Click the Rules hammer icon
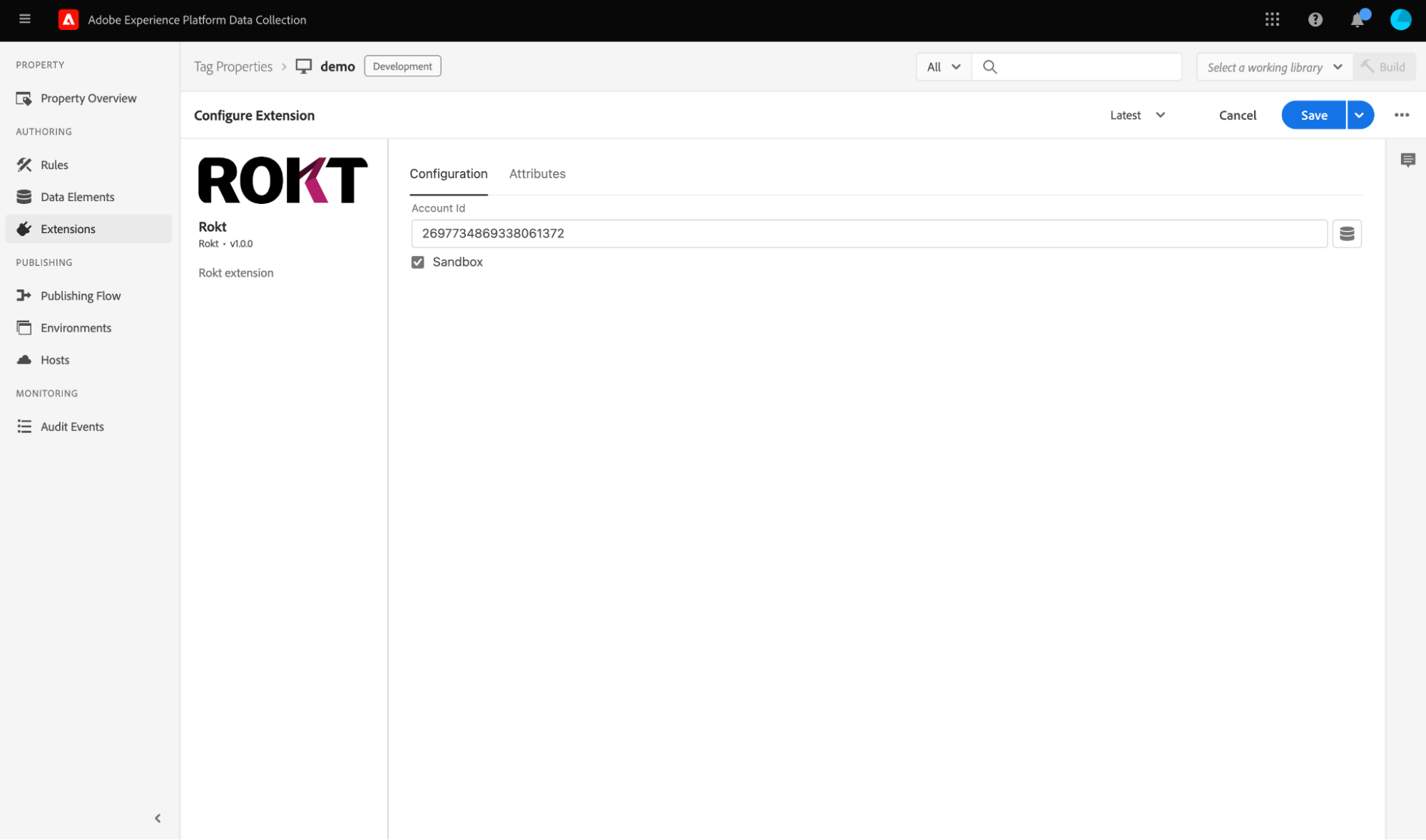Screen dimensions: 1426x840 click(24, 165)
